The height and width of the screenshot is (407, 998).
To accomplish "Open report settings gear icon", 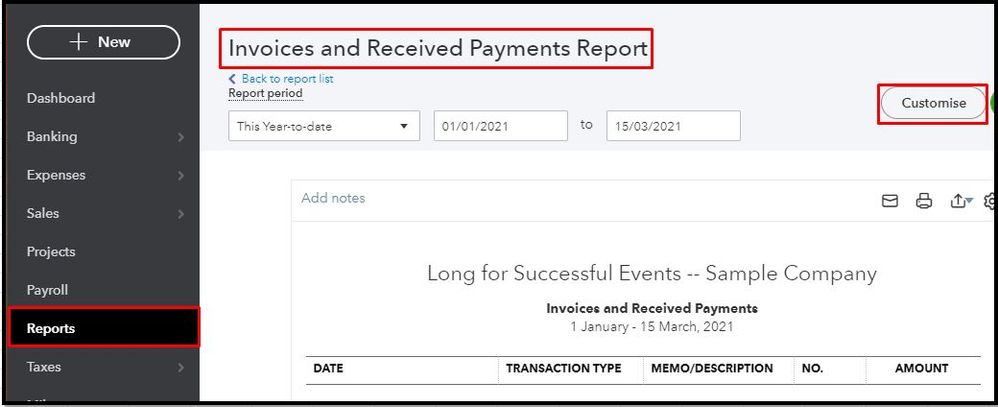I will (x=990, y=201).
